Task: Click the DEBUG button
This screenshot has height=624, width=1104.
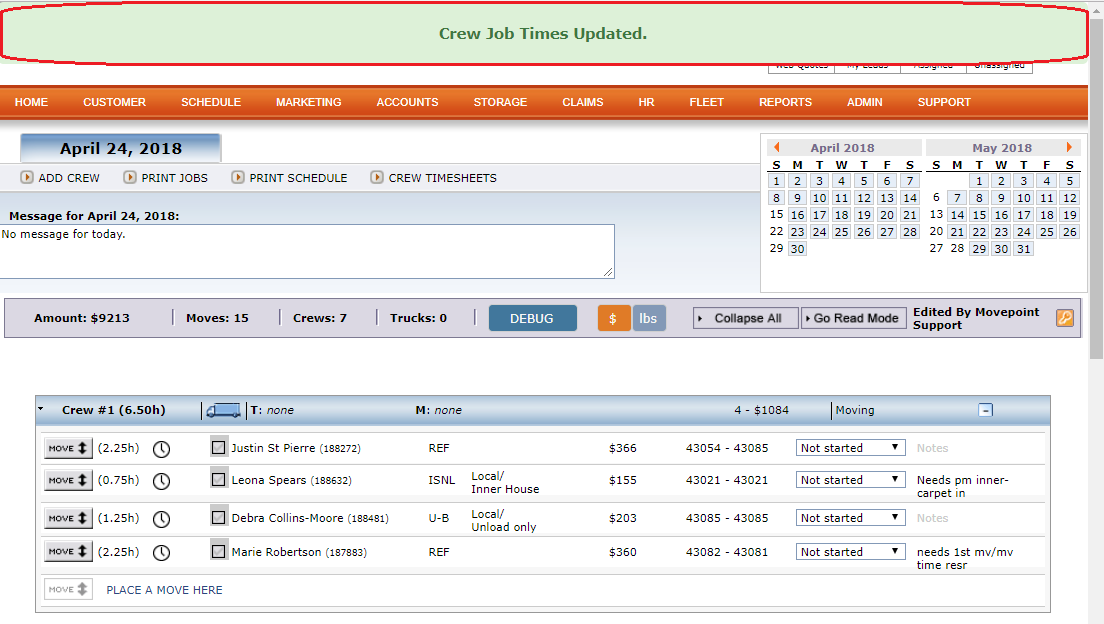Action: click(x=532, y=318)
